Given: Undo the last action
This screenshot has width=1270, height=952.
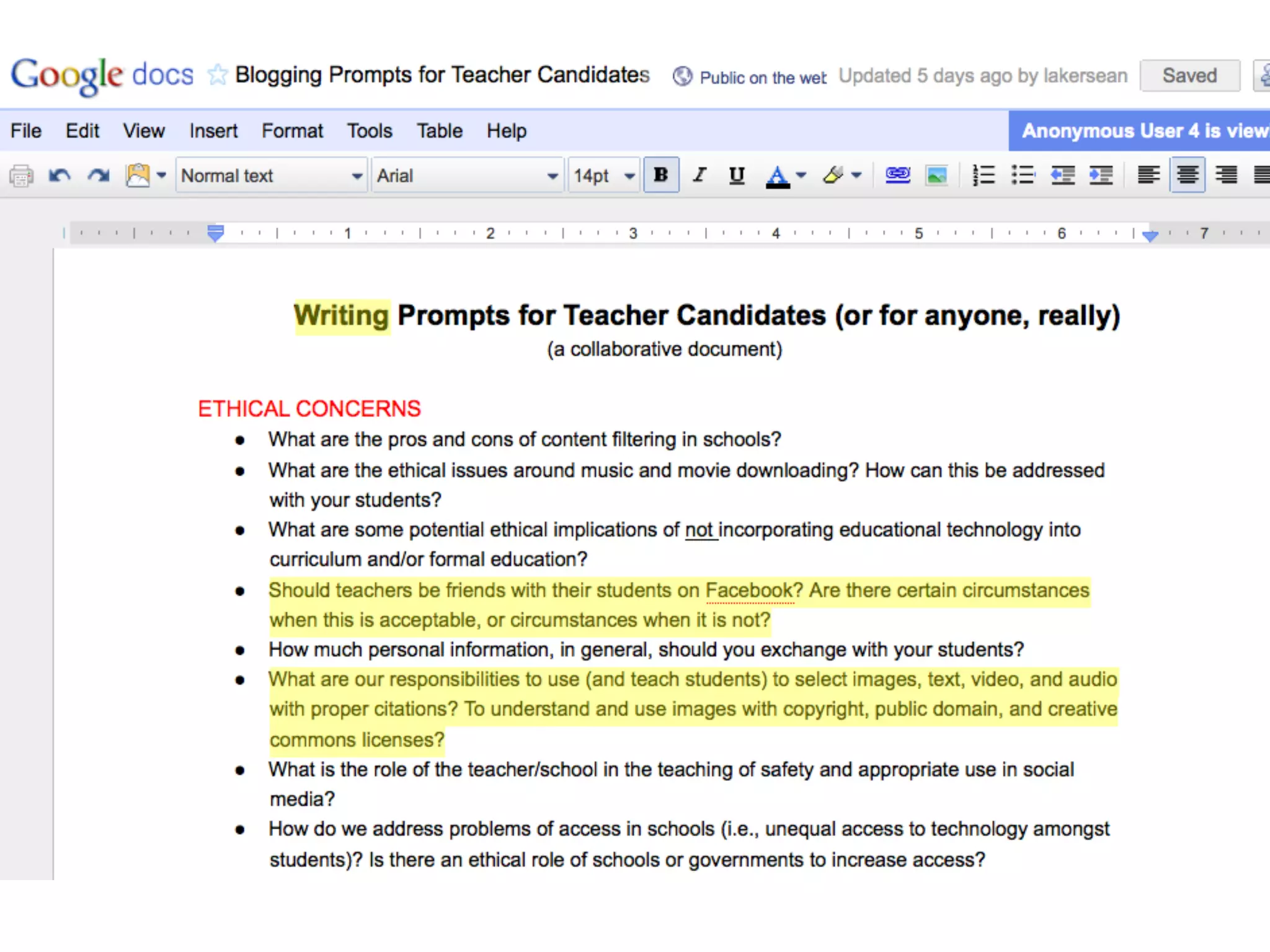Looking at the screenshot, I should [x=60, y=176].
